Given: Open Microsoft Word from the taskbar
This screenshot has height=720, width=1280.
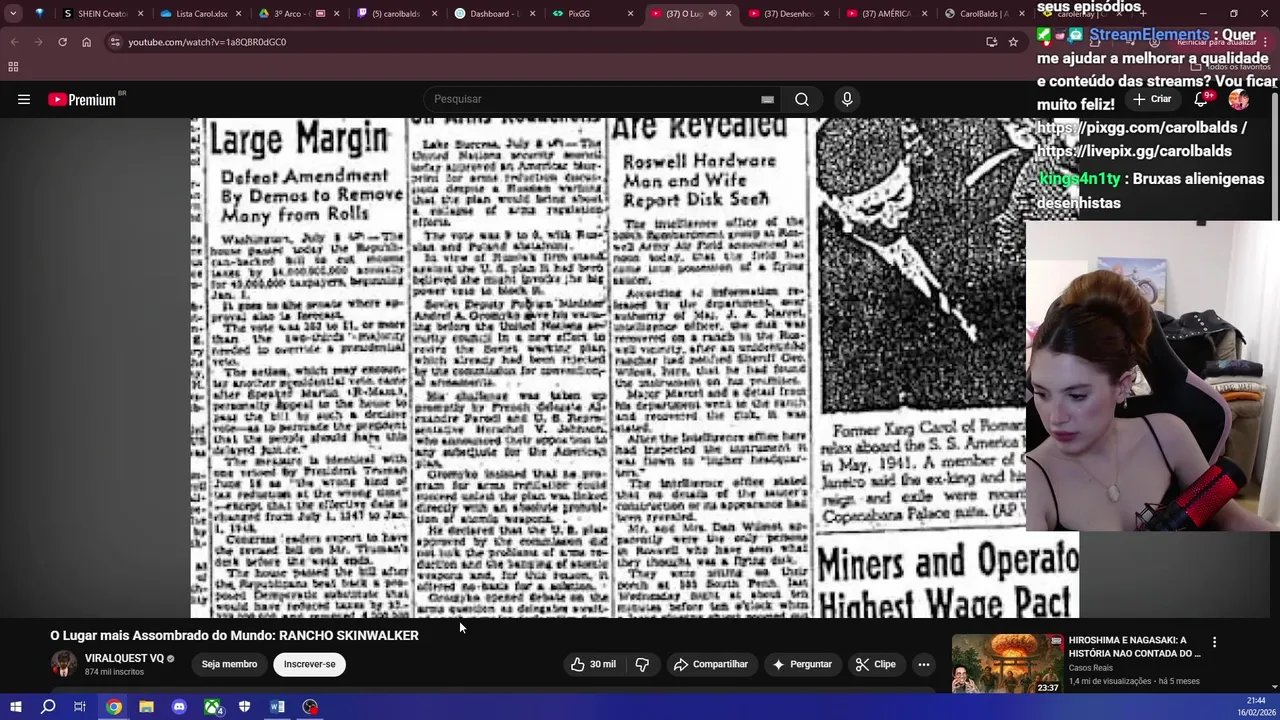Looking at the screenshot, I should coord(277,707).
